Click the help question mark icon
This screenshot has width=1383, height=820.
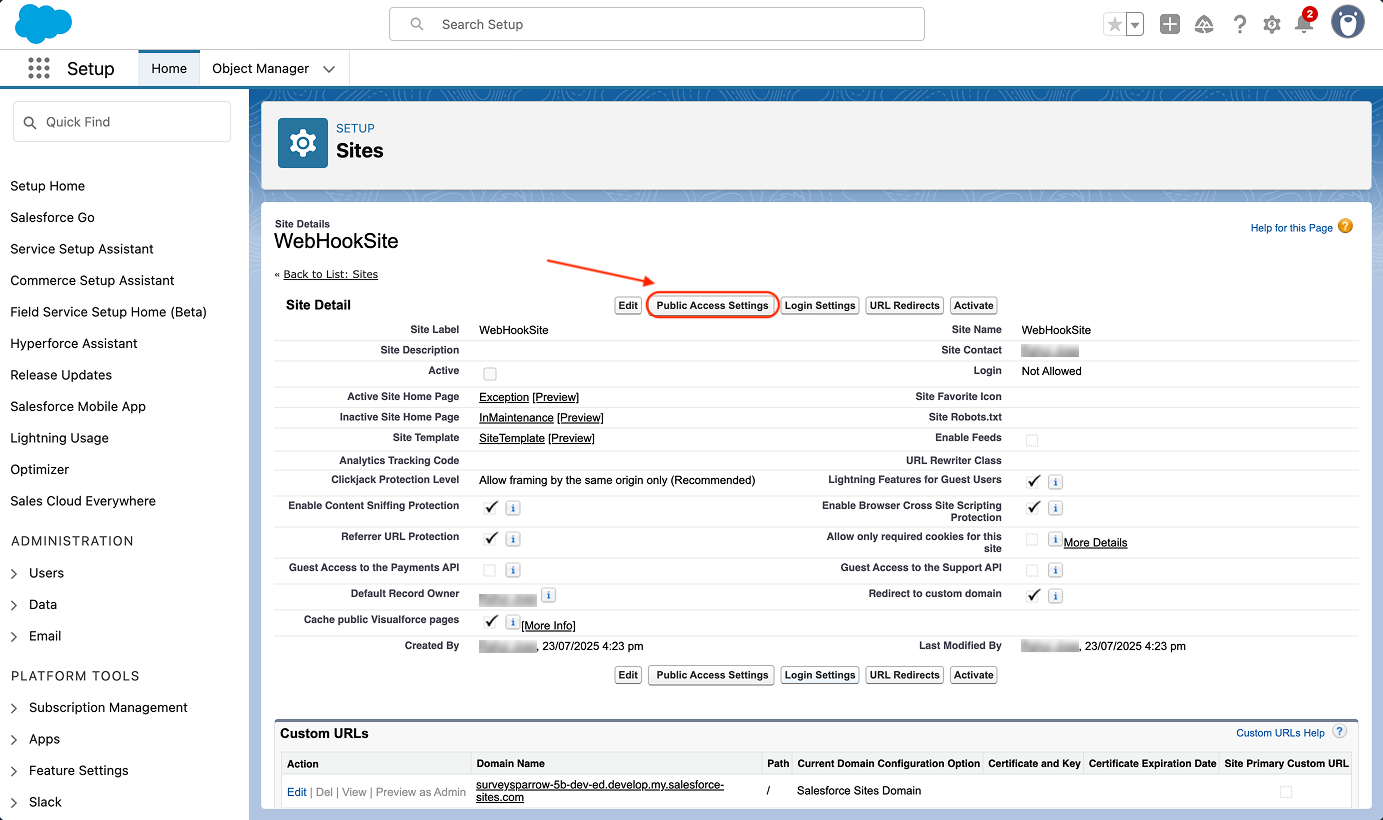tap(1239, 25)
